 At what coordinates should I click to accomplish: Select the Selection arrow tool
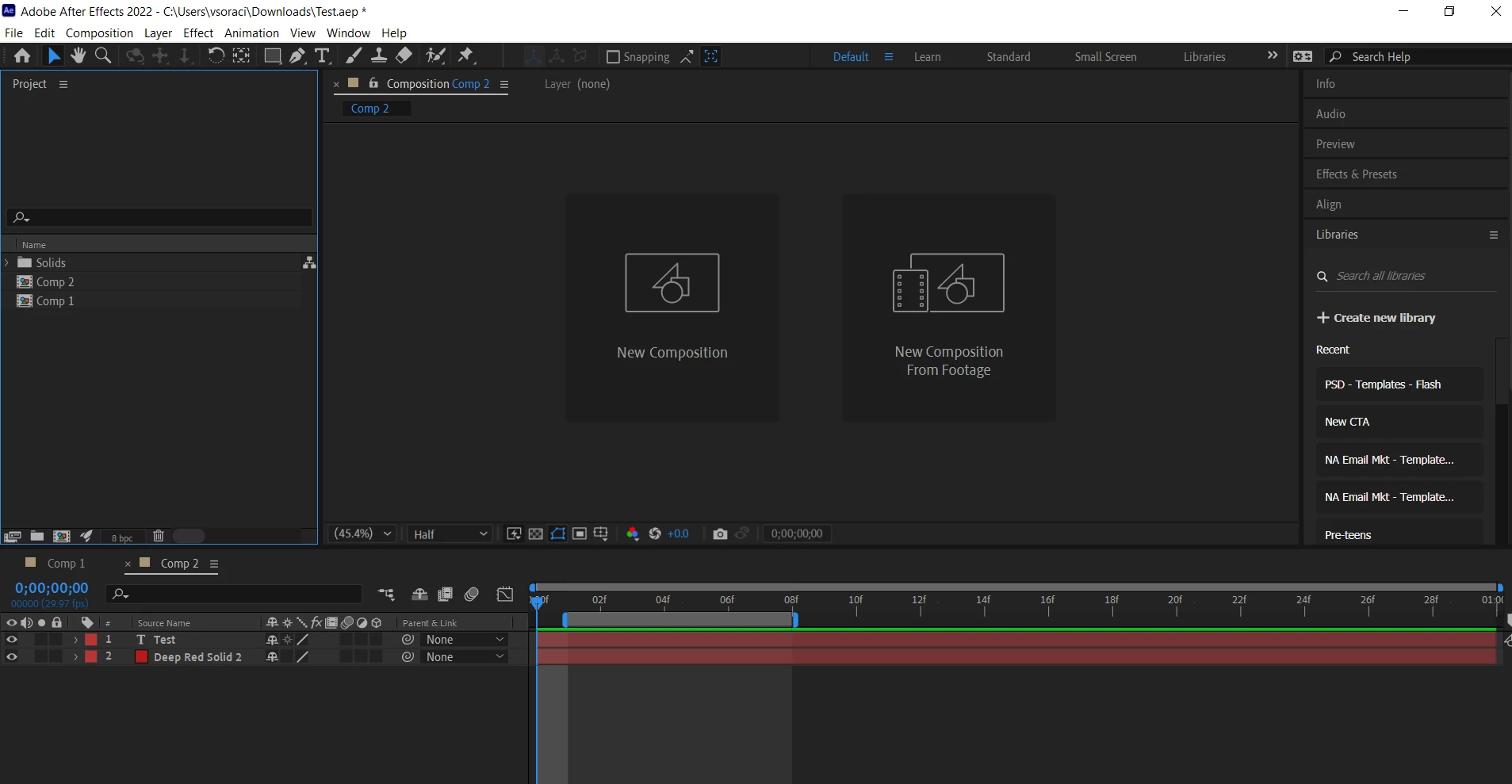coord(53,56)
